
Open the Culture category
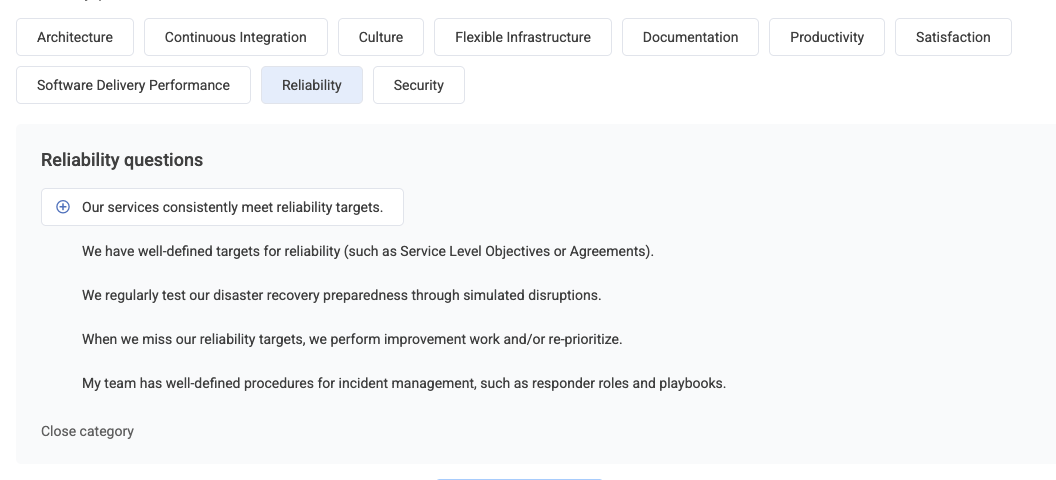pos(381,37)
